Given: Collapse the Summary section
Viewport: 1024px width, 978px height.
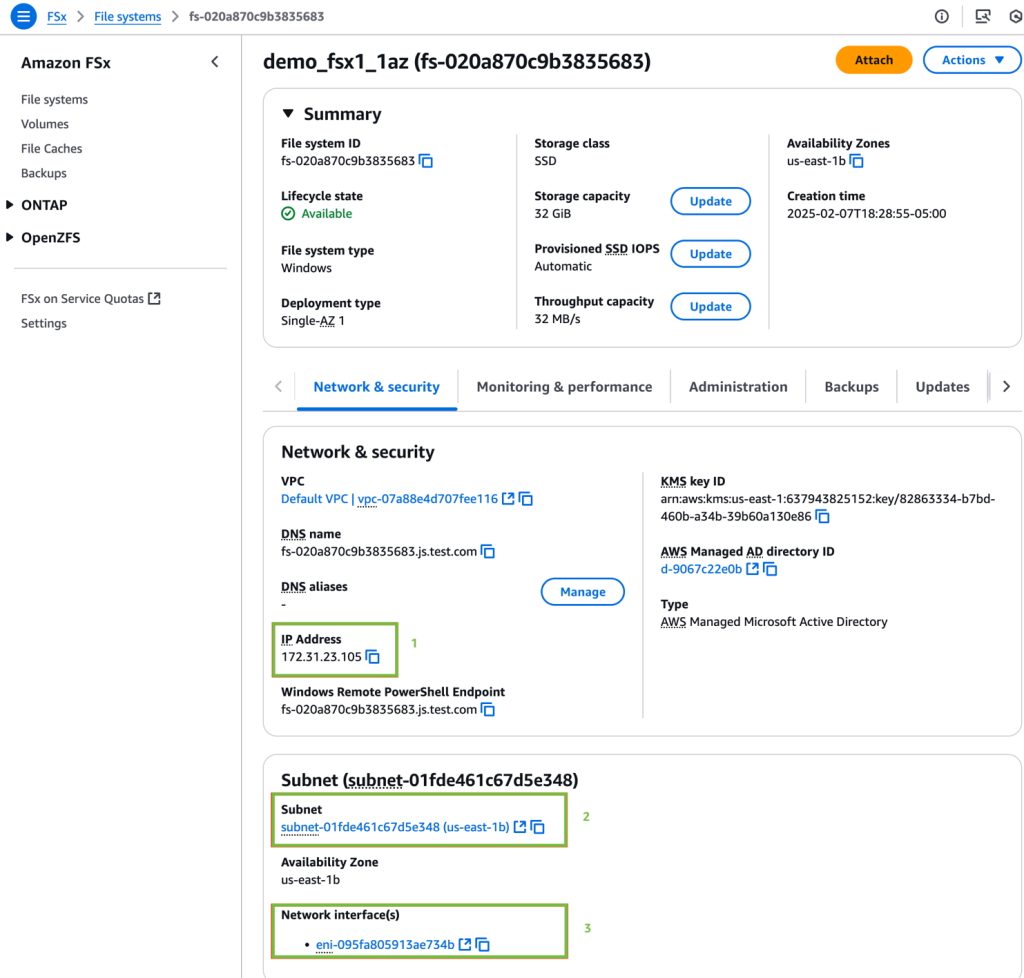Looking at the screenshot, I should pos(288,114).
